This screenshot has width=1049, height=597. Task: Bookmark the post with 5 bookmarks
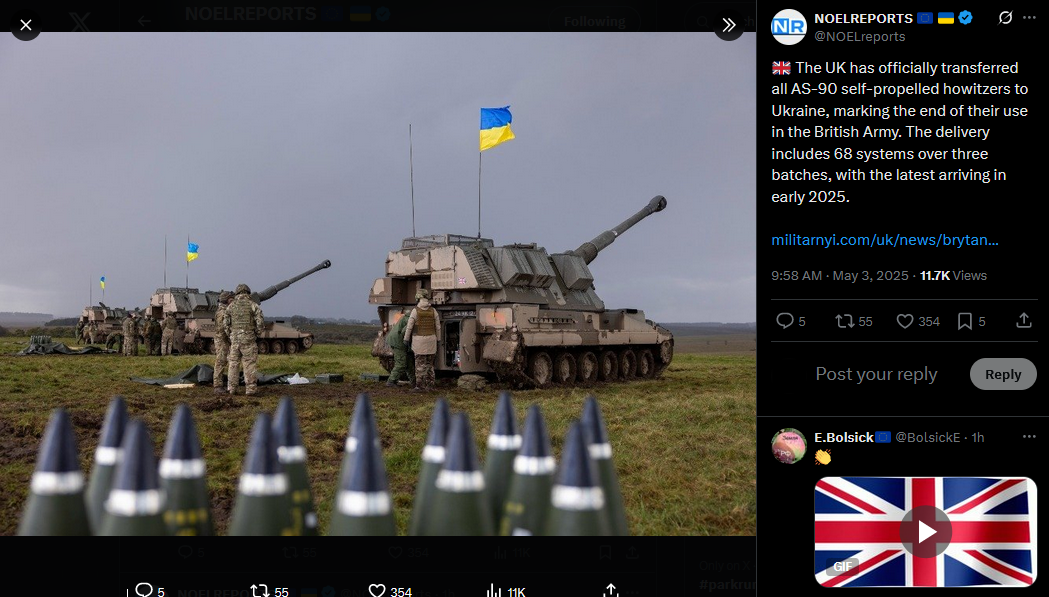(971, 321)
